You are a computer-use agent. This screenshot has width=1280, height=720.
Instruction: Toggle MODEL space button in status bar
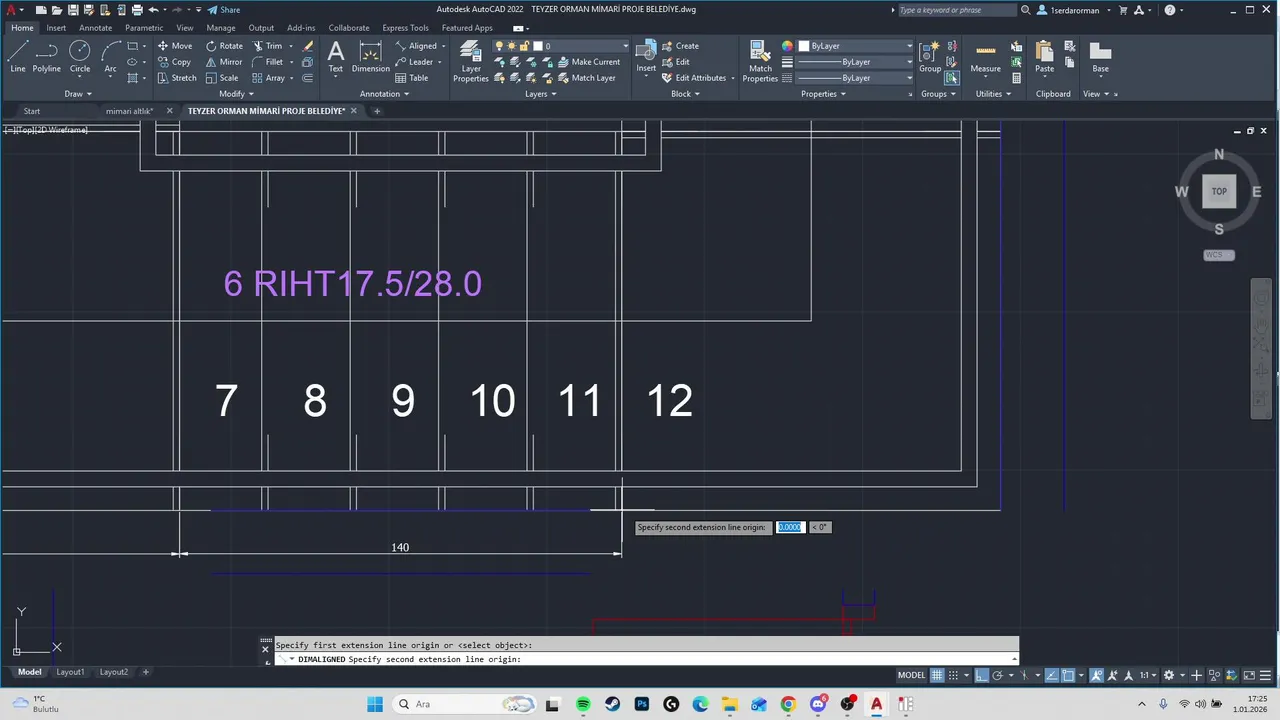911,675
